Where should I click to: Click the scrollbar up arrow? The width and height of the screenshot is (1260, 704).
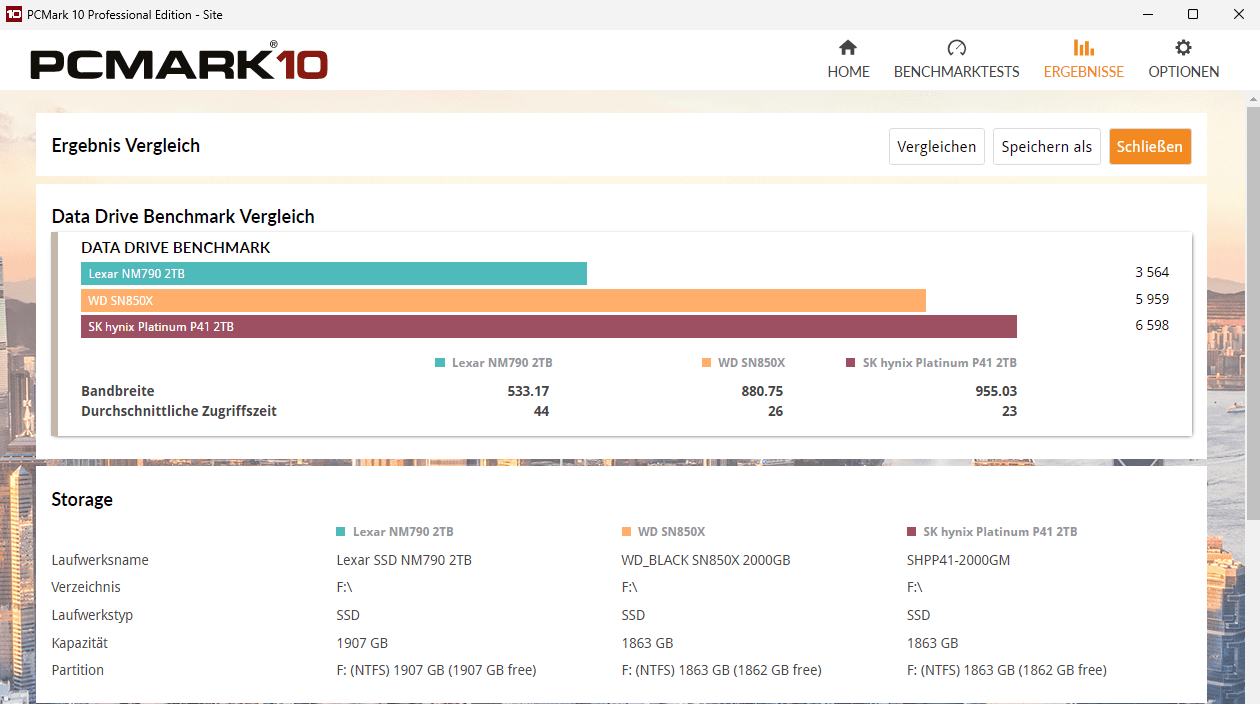coord(1253,97)
